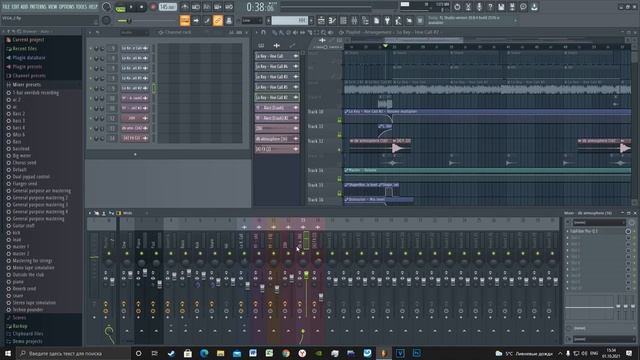Viewport: 640px width, 360px height.
Task: Select 'SKI FX (2)' clip in playlist picker
Action: pyautogui.click(x=277, y=149)
